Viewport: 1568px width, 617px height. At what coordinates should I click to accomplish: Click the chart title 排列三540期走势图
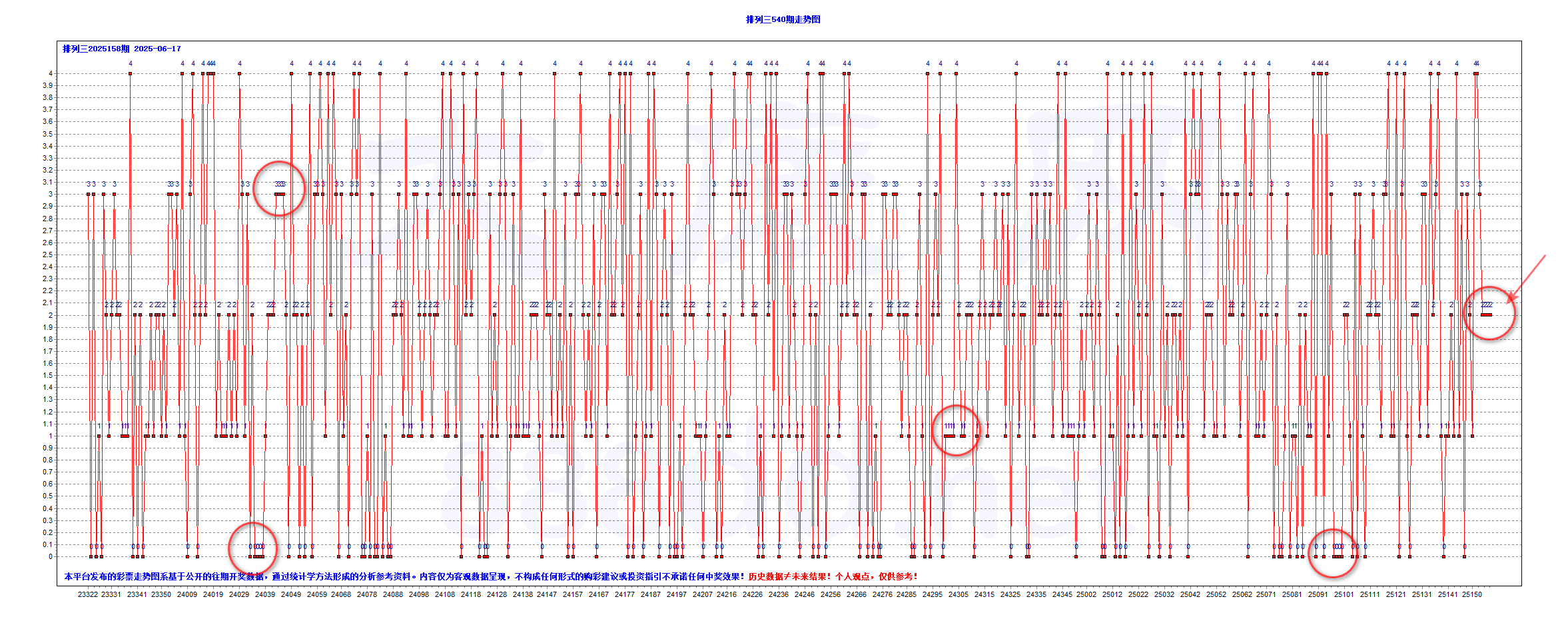pyautogui.click(x=783, y=19)
